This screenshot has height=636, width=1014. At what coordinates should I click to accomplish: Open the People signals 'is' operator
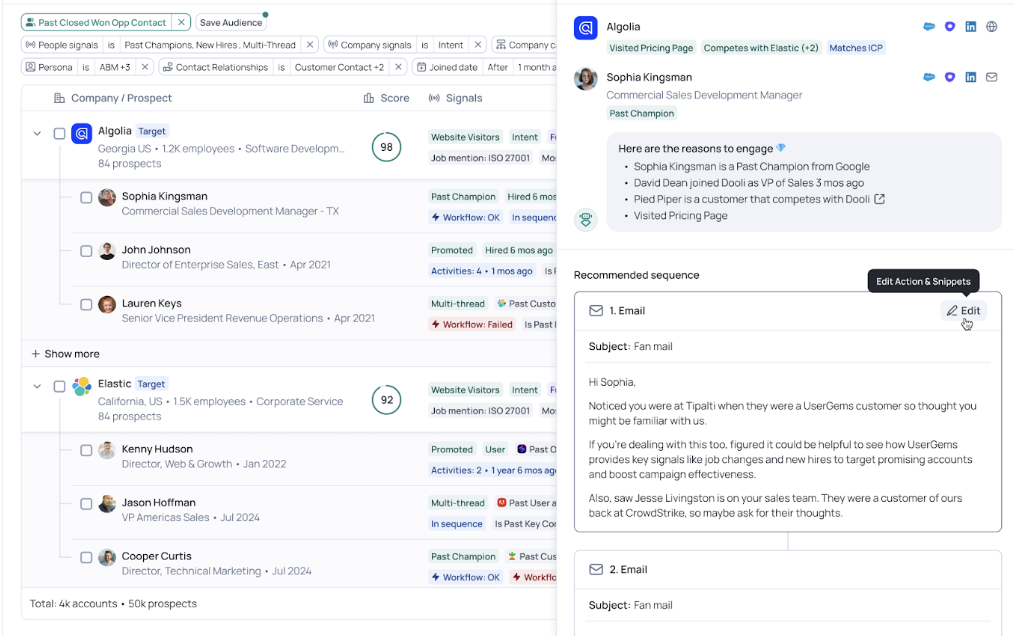point(111,45)
